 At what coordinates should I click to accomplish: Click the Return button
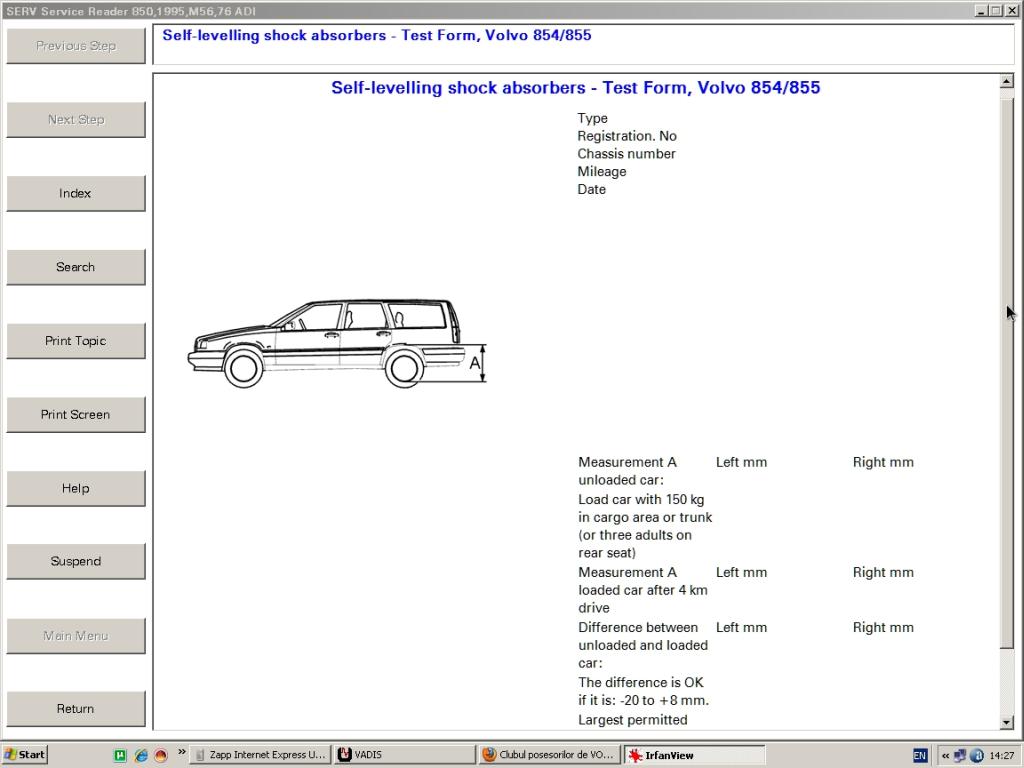(76, 709)
